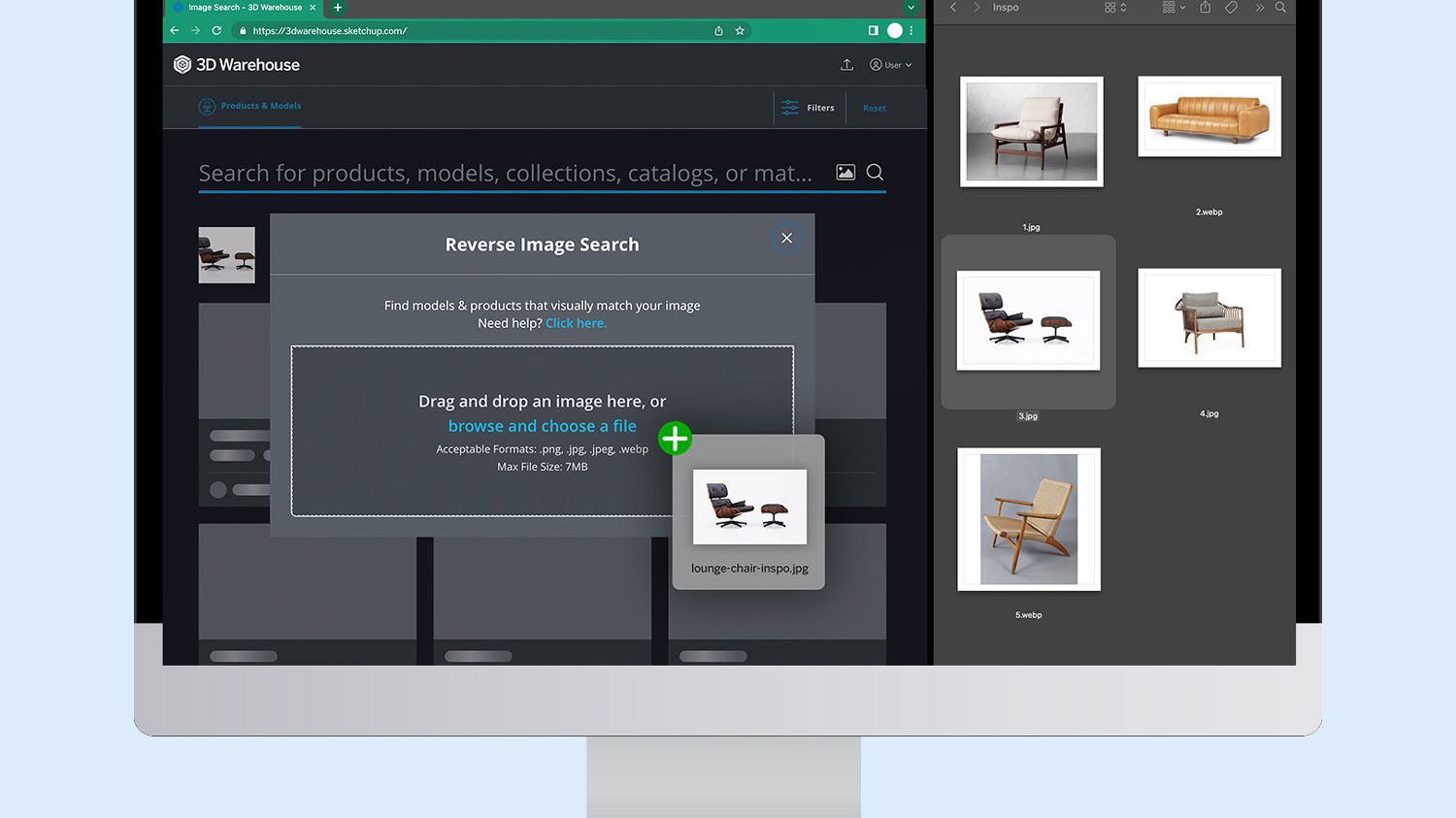Viewport: 1456px width, 818px height.
Task: Expand more Finder toolbar items
Action: (1259, 8)
